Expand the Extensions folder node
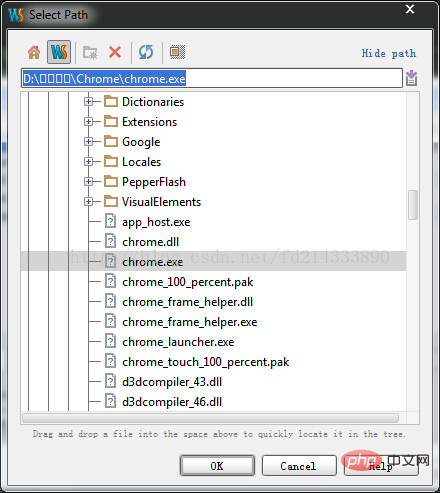Image resolution: width=440 pixels, height=493 pixels. tap(88, 122)
